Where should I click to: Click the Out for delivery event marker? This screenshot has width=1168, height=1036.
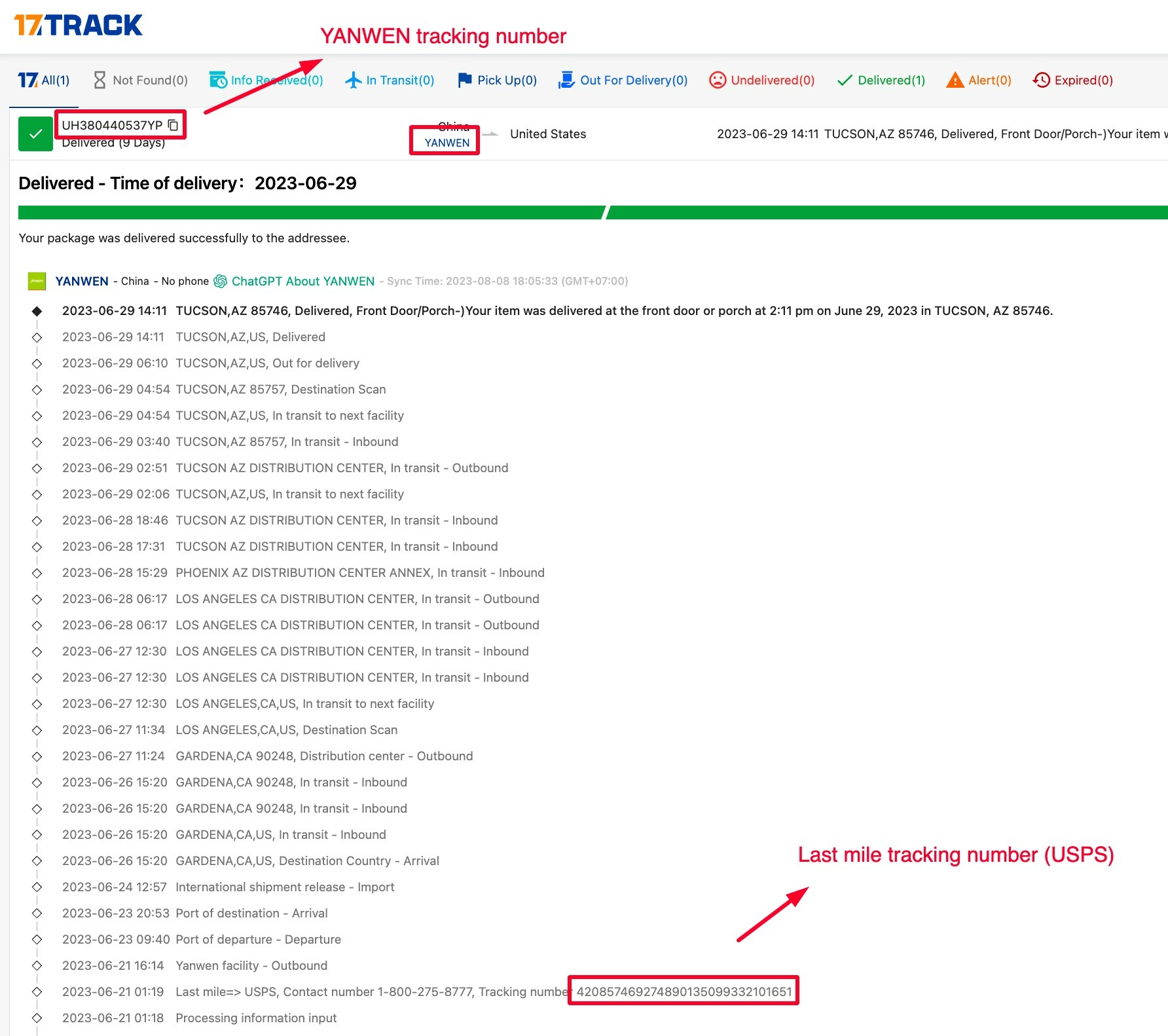(x=37, y=363)
